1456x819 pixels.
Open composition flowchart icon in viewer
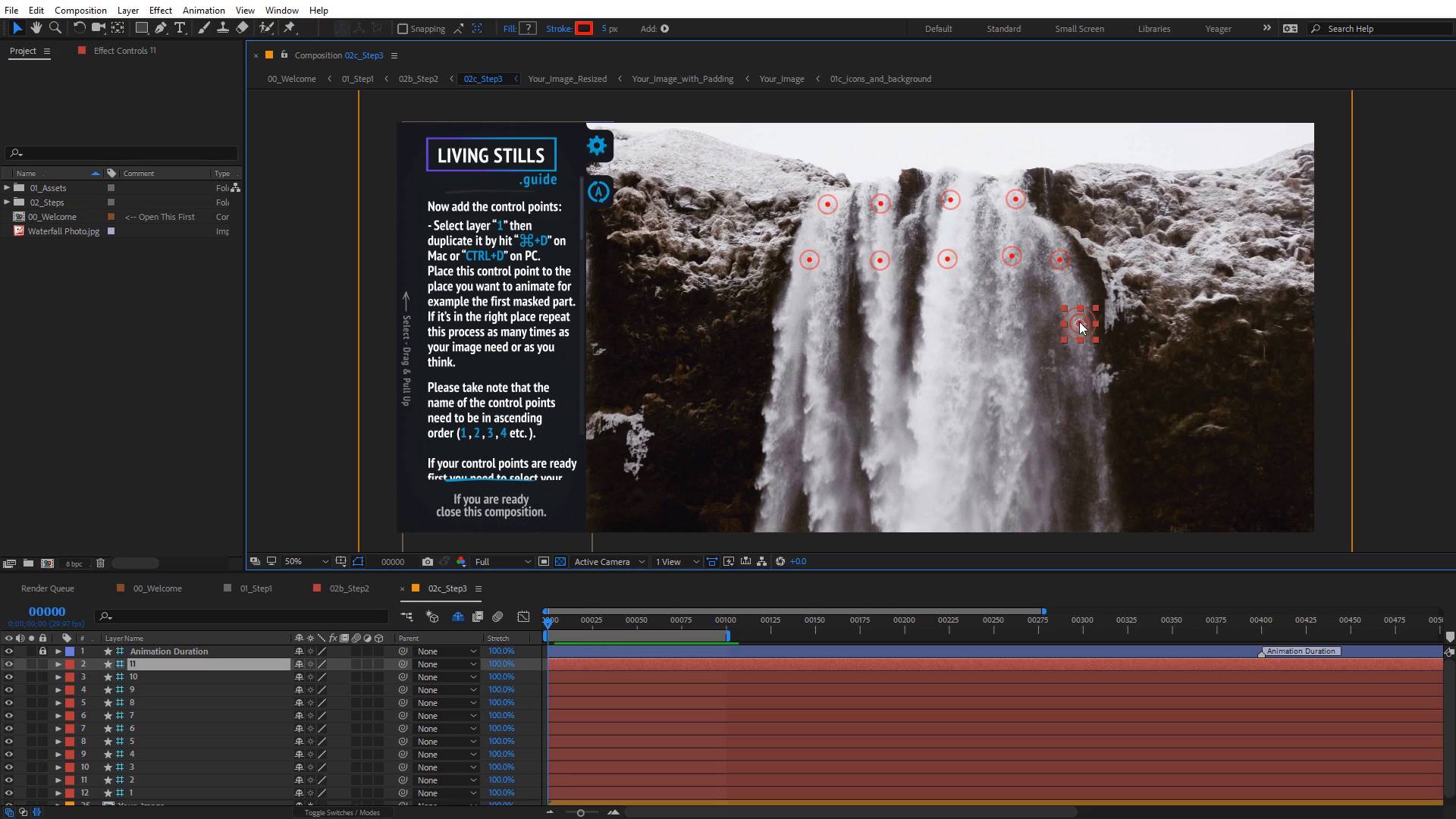(x=762, y=562)
